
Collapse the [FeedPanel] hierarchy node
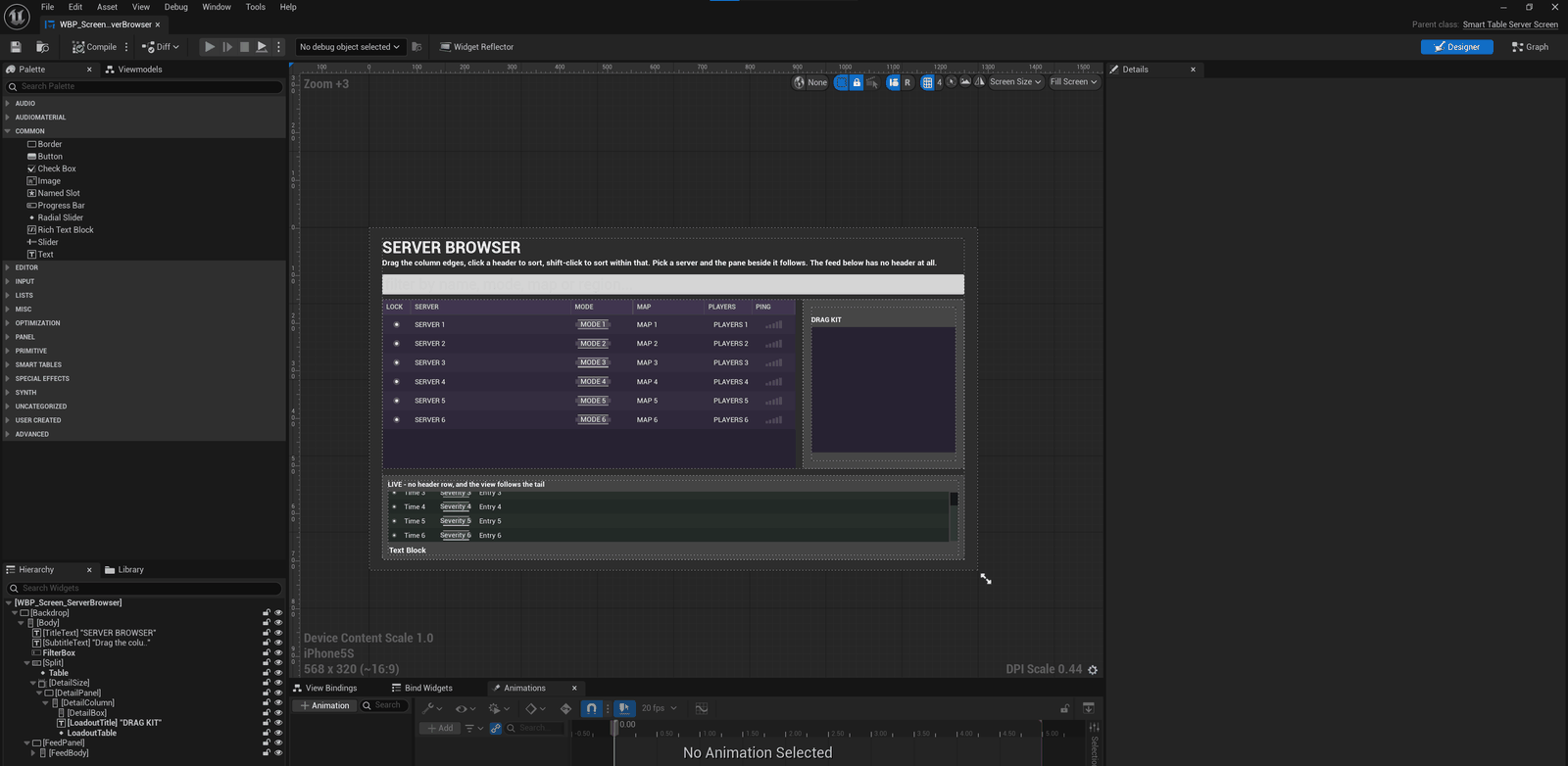27,743
